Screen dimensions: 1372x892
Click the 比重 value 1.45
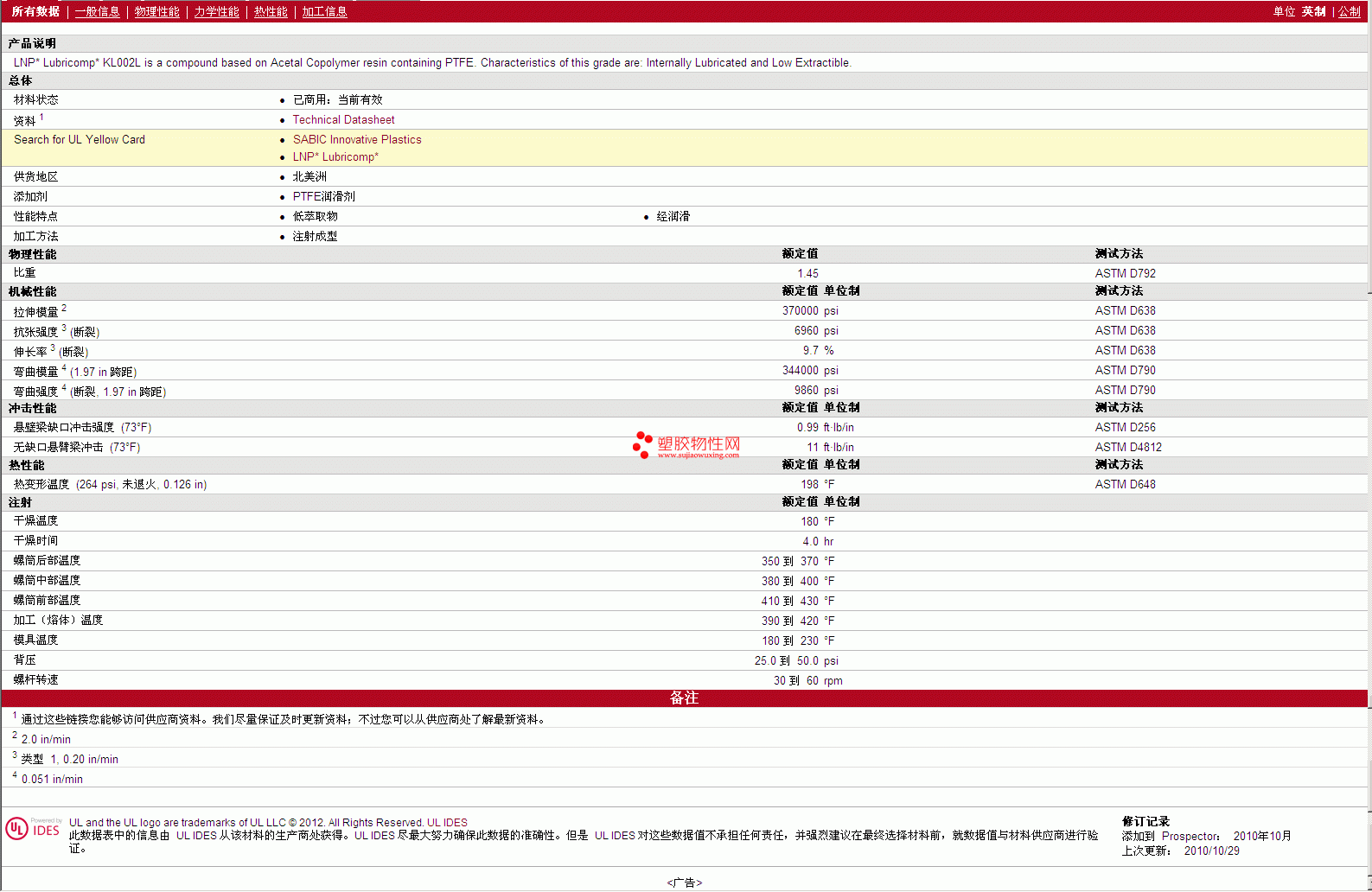click(x=807, y=274)
